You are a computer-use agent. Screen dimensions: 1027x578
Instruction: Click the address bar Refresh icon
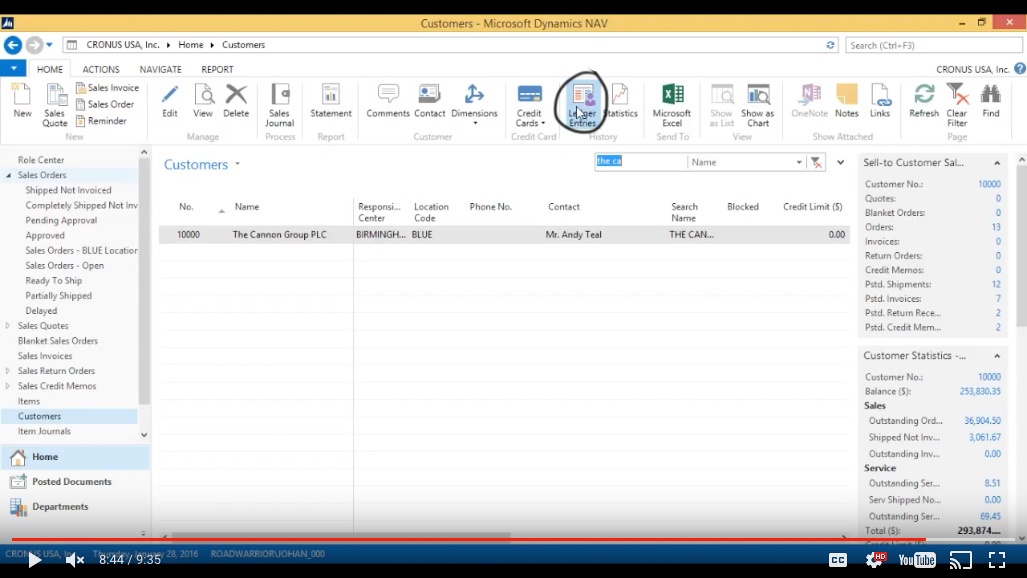[x=830, y=45]
